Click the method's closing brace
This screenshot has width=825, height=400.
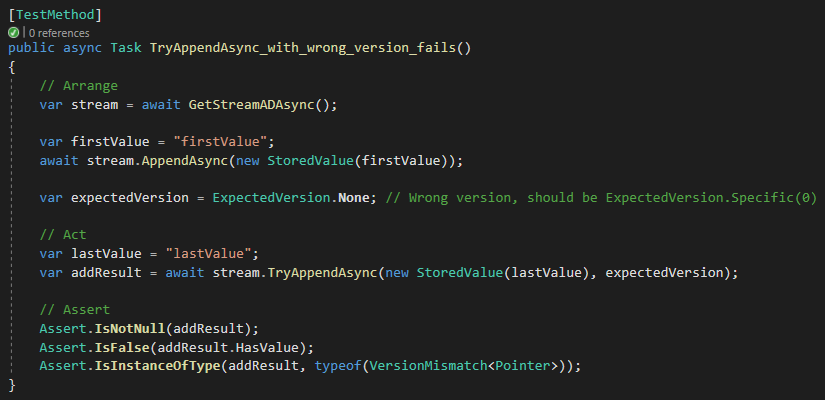click(12, 385)
